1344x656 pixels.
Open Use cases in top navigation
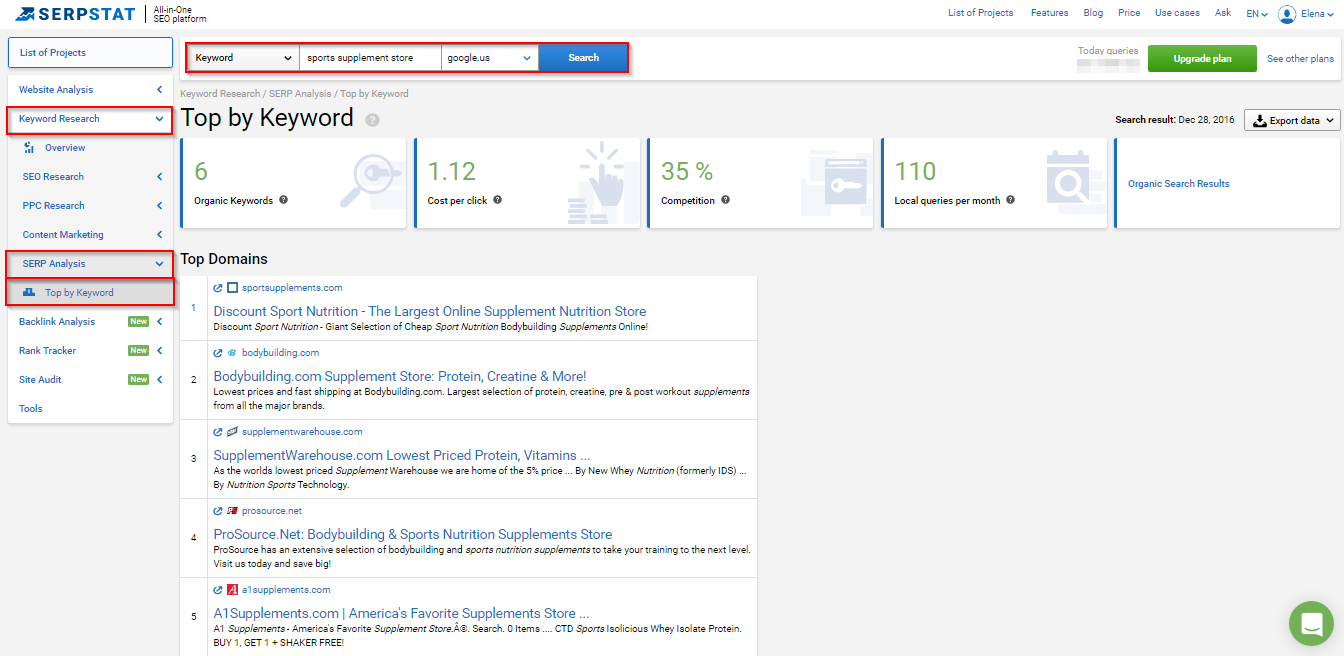1177,13
